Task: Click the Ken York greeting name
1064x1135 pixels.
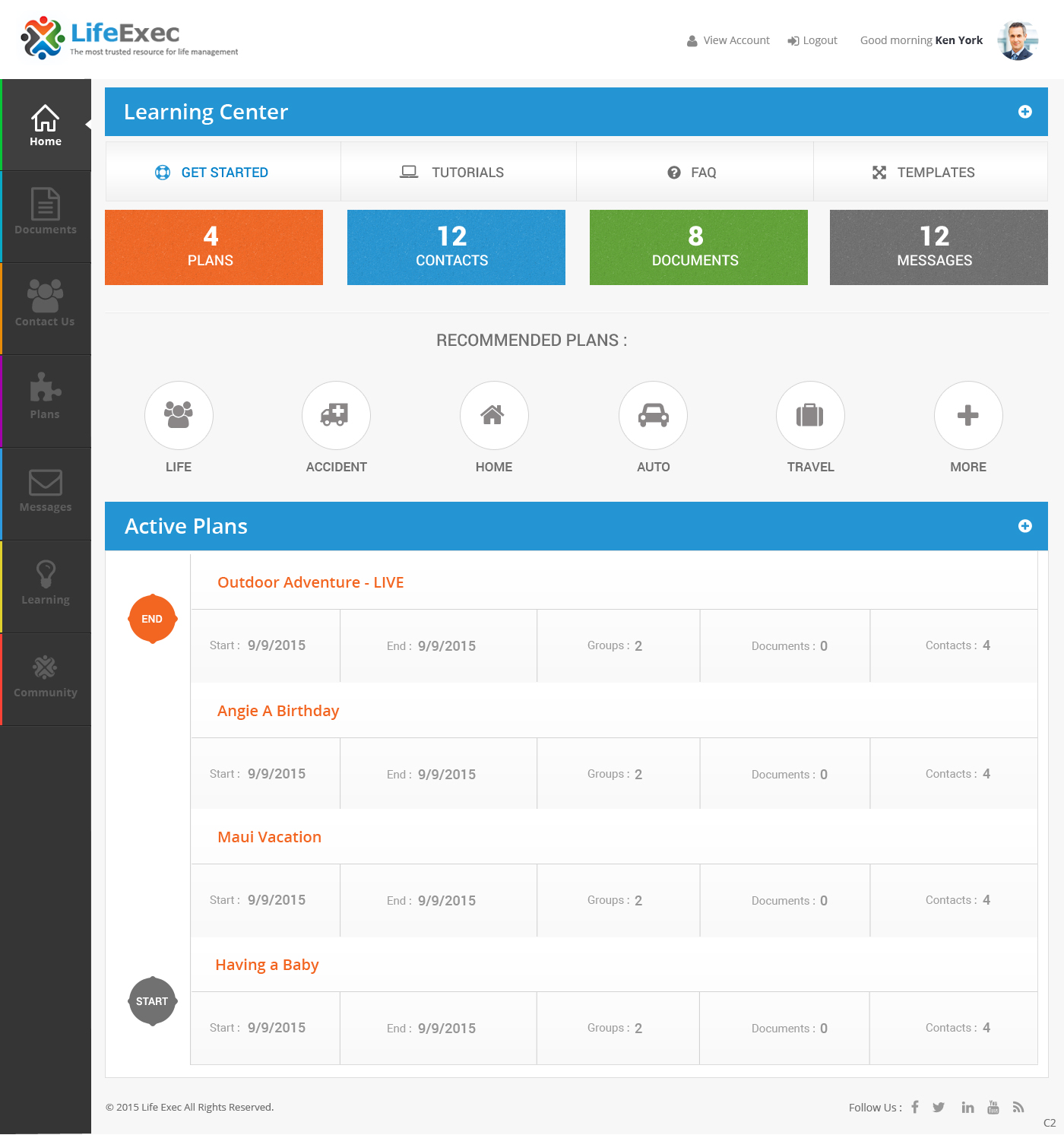Action: tap(959, 40)
